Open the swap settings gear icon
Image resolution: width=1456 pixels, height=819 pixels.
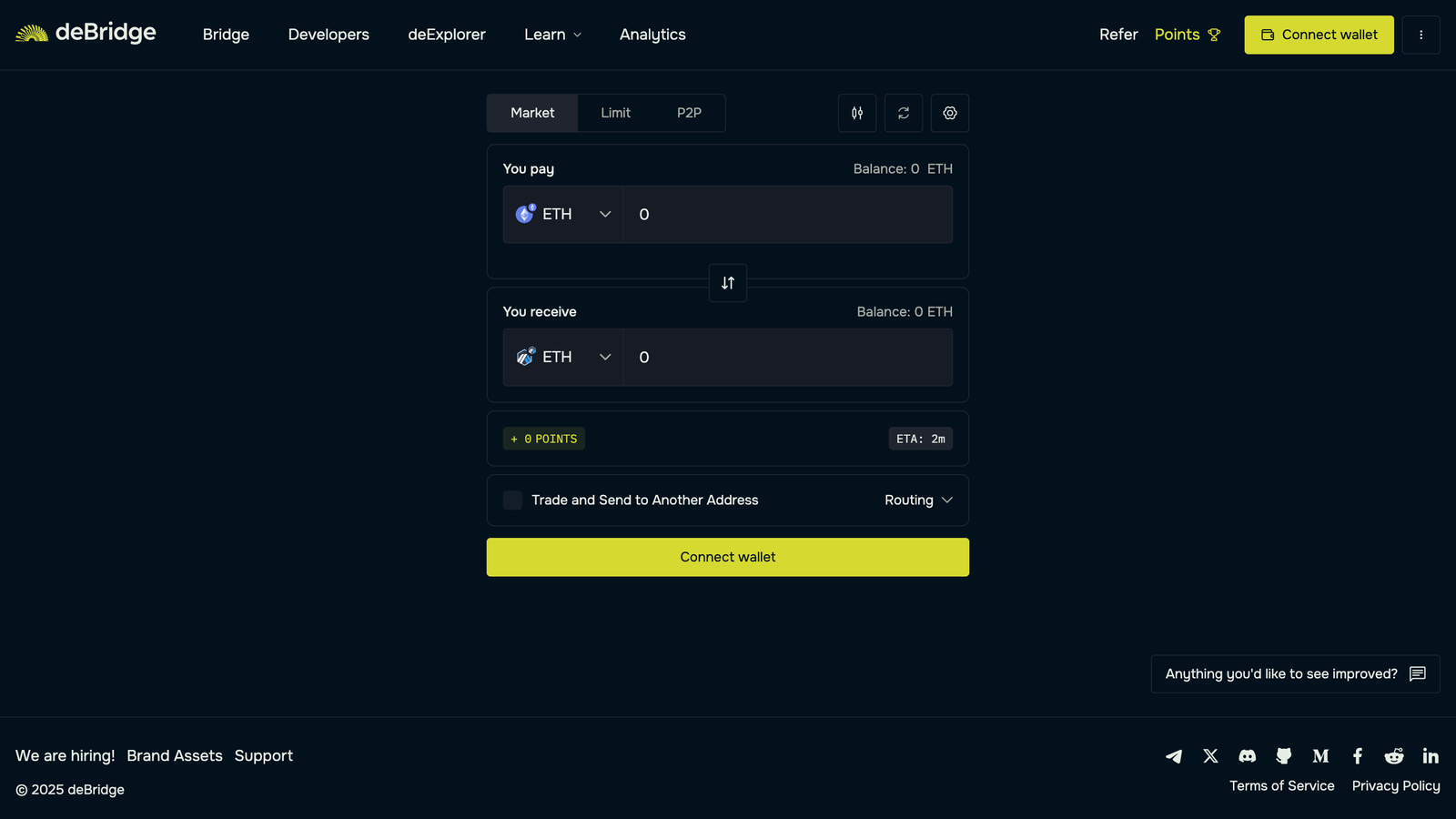pyautogui.click(x=949, y=113)
